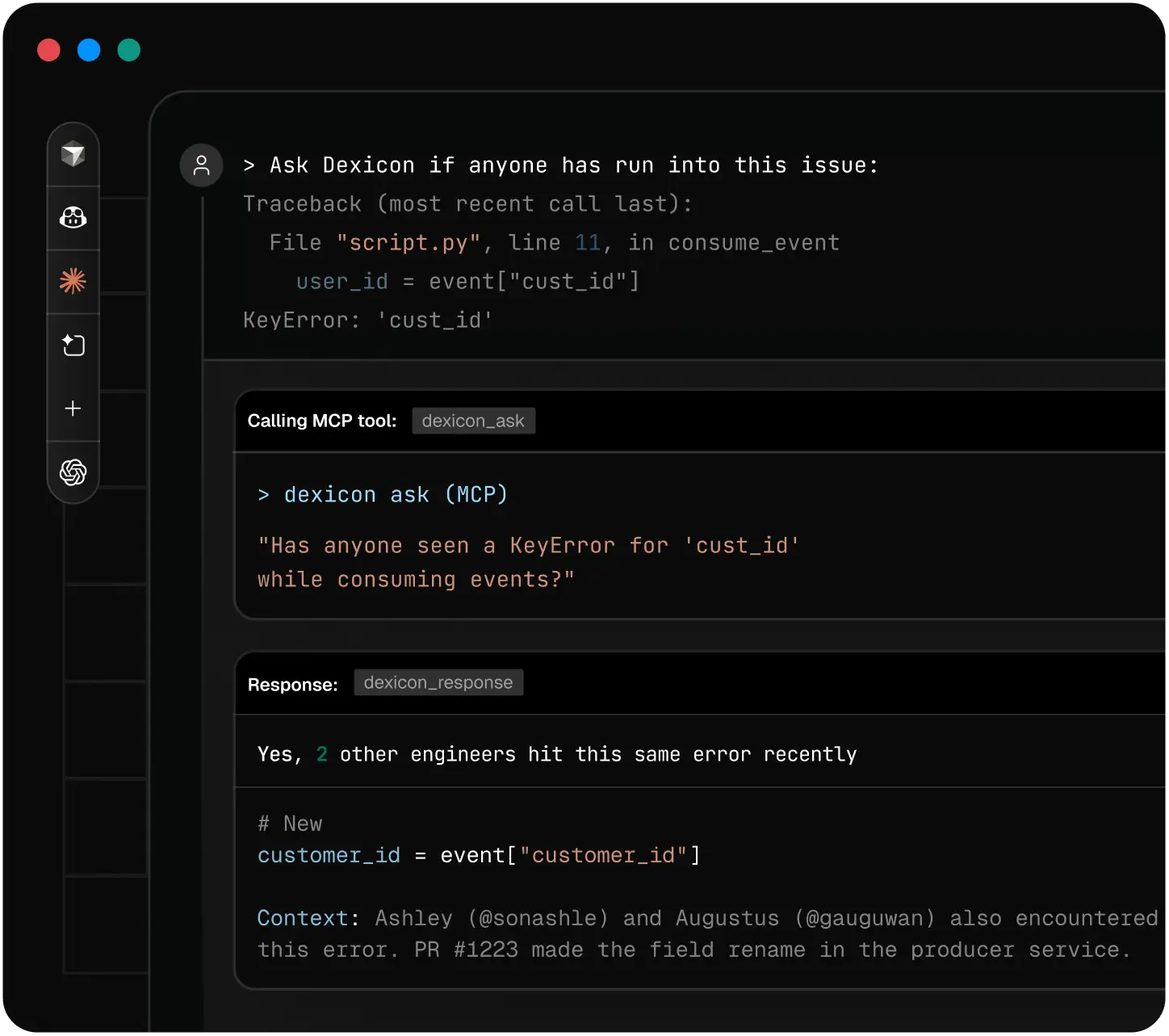Screen dimensions: 1169x1036
Task: Click the Cursor cube icon in sidebar
Action: coord(73,153)
